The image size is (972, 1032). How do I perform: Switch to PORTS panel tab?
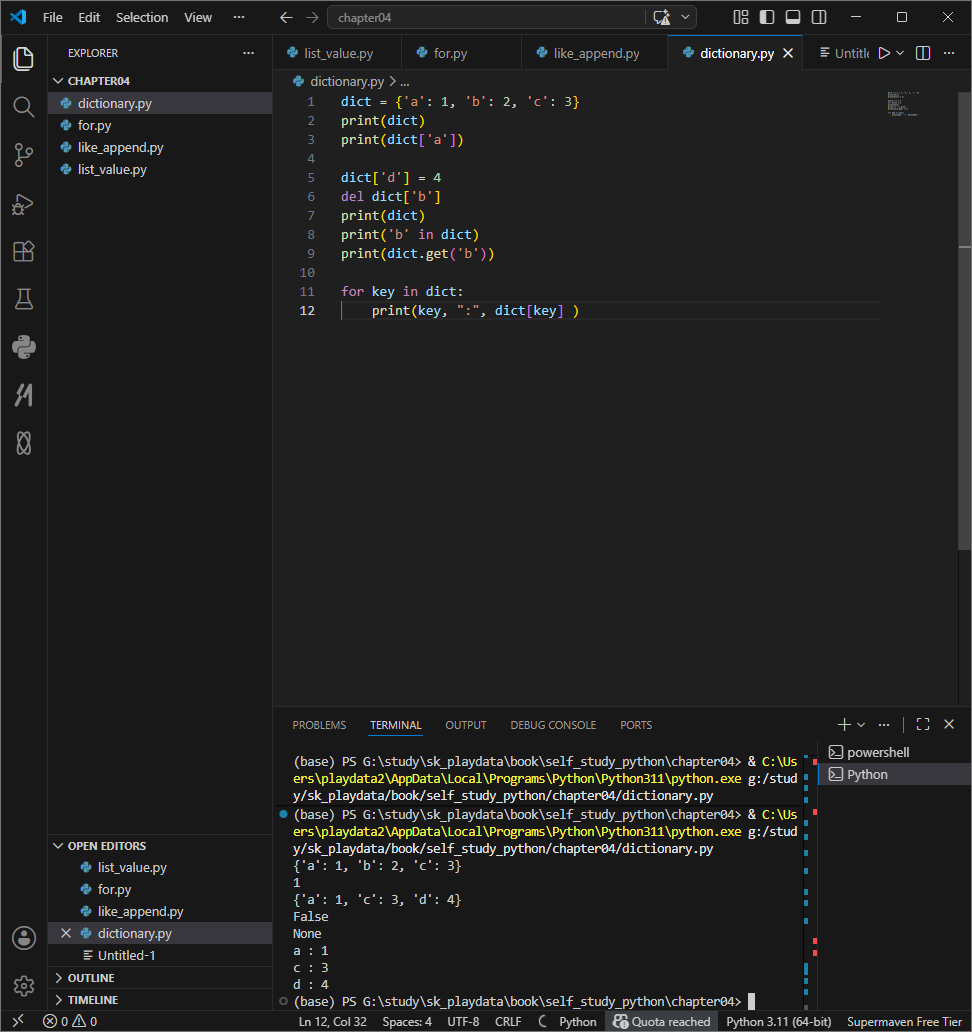636,725
